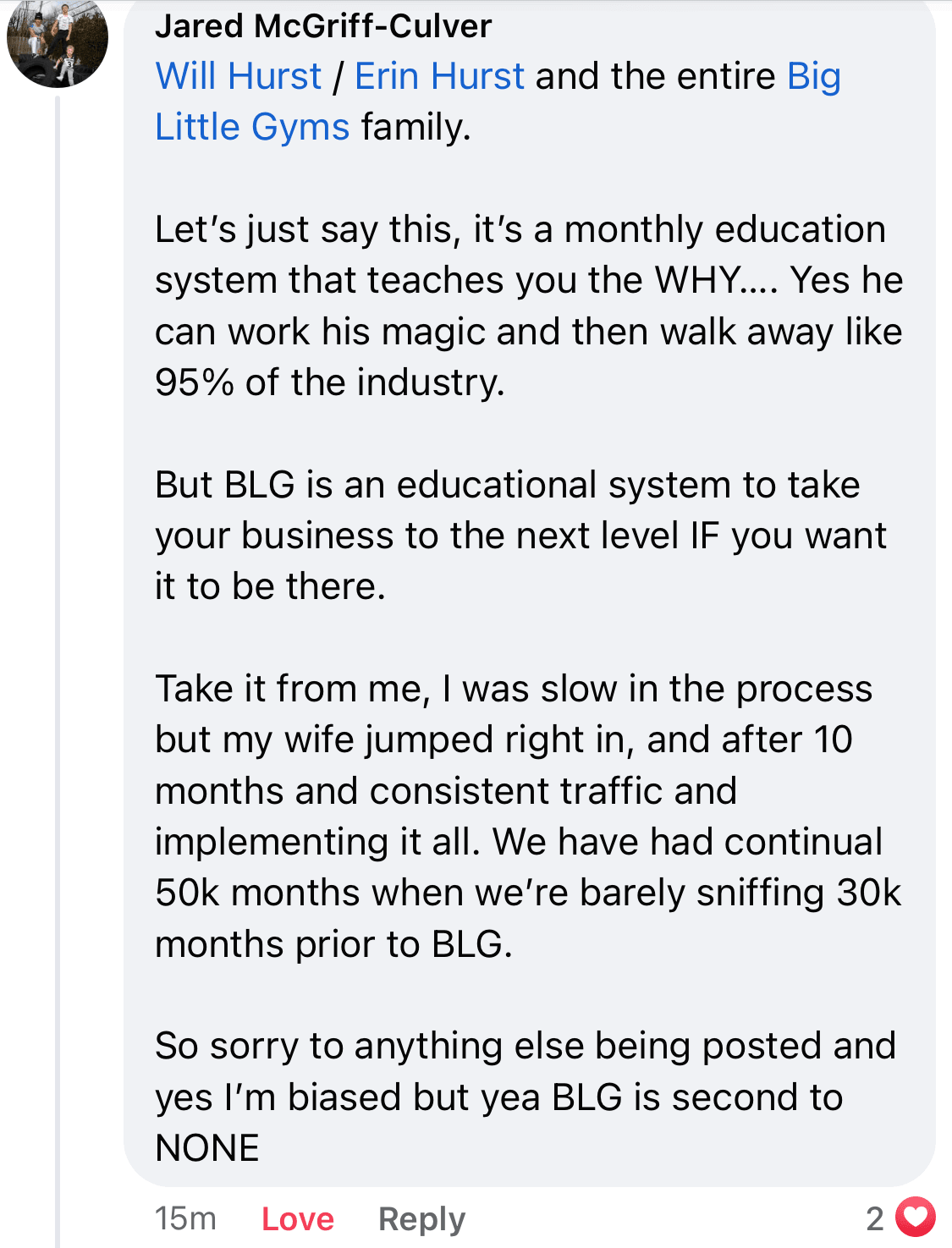
Task: Open the Will Hurst profile link
Action: tap(239, 76)
